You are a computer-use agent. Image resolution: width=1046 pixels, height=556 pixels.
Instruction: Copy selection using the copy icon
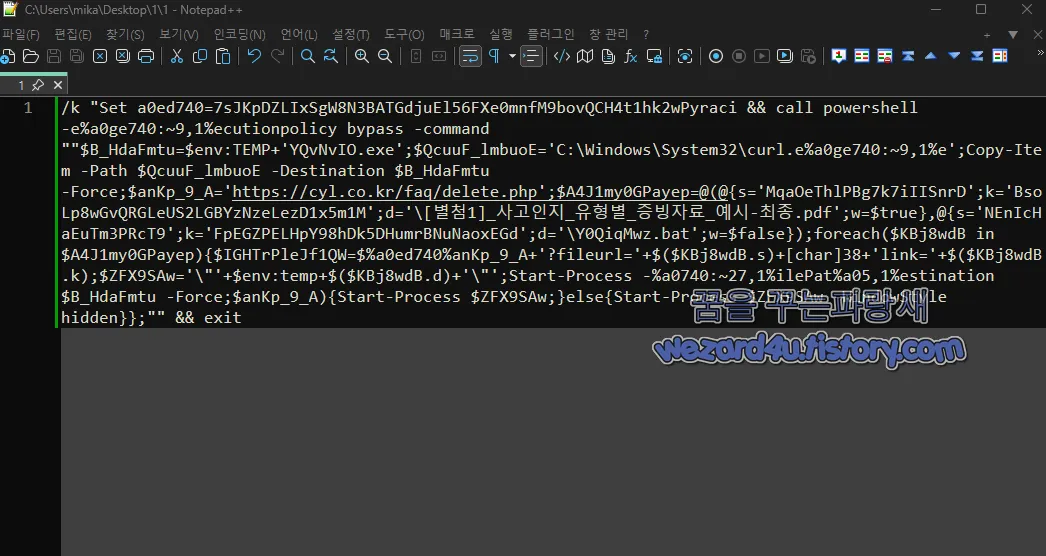point(199,56)
